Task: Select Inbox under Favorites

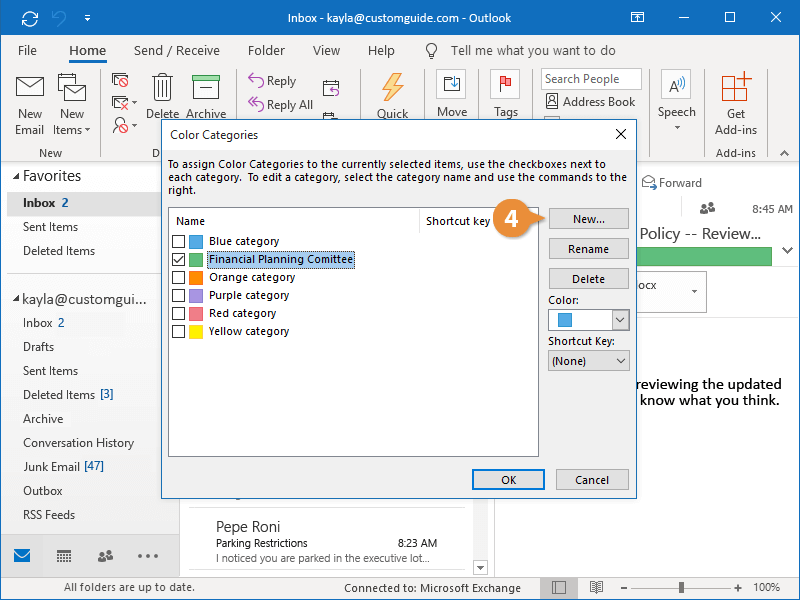Action: click(84, 203)
